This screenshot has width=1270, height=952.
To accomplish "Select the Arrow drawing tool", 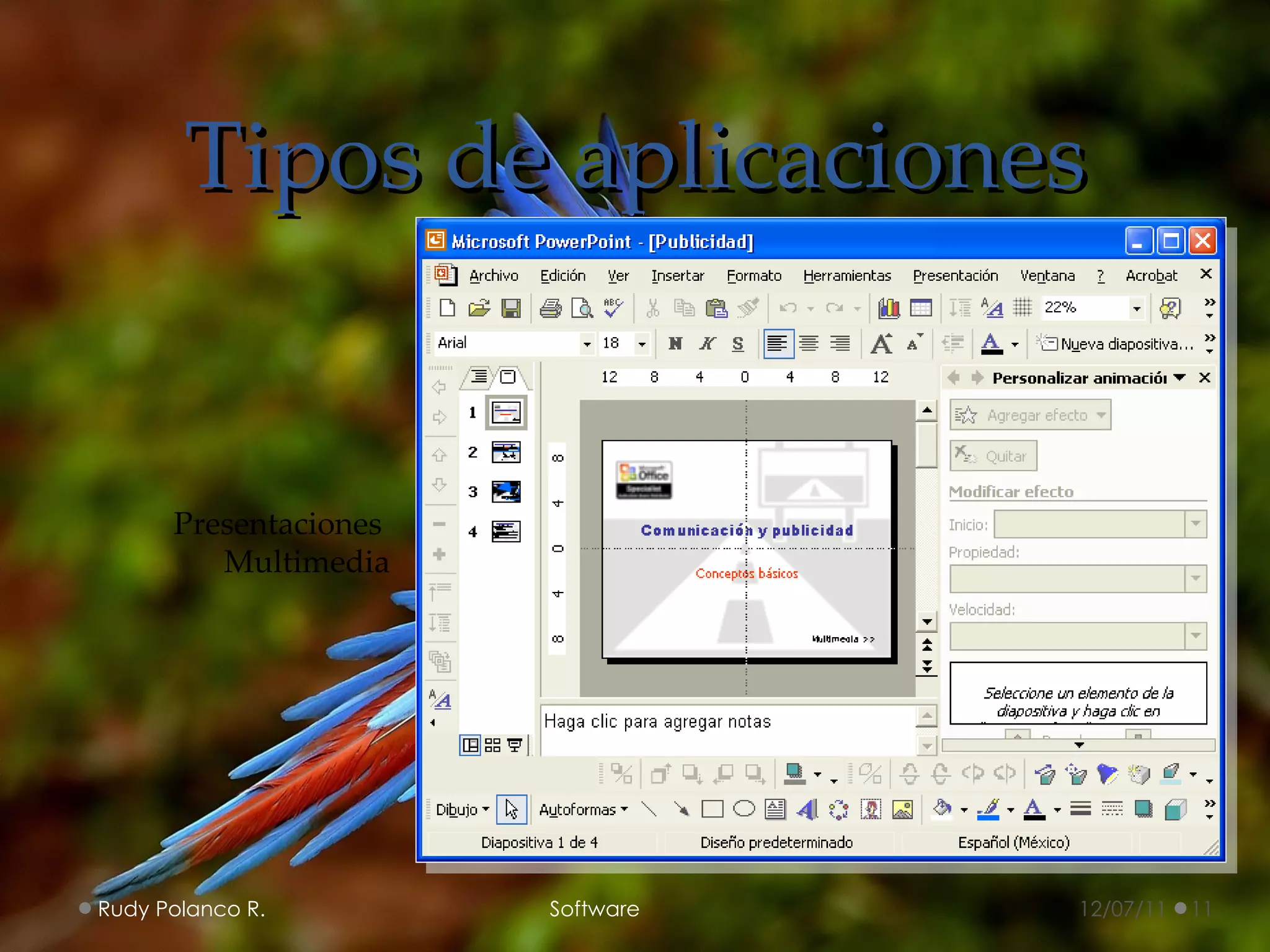I will click(681, 809).
